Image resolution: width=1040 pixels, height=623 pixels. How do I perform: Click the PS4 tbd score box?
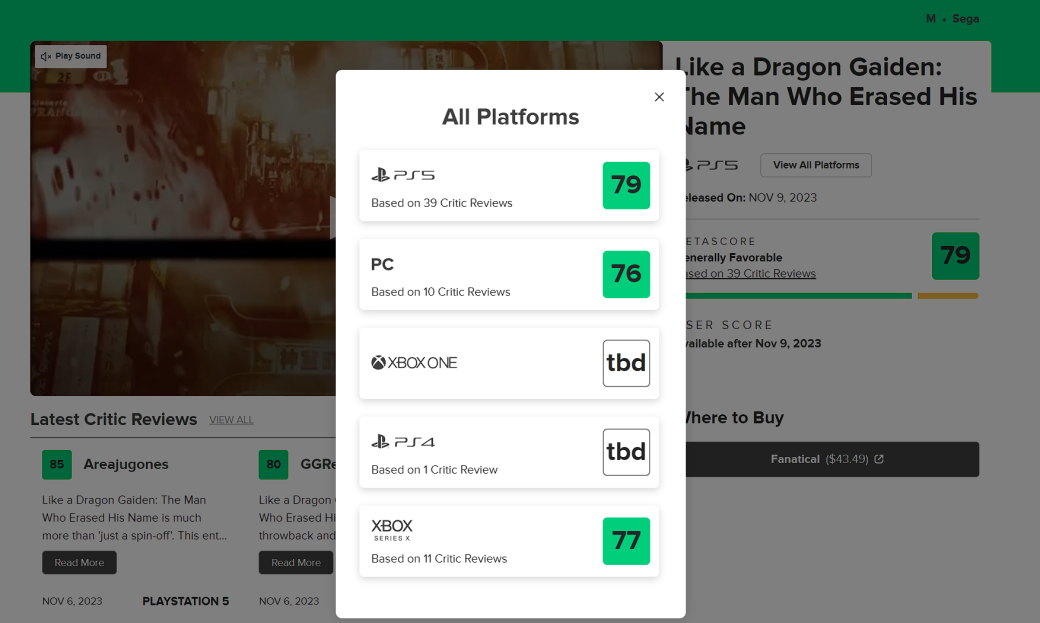pyautogui.click(x=626, y=452)
